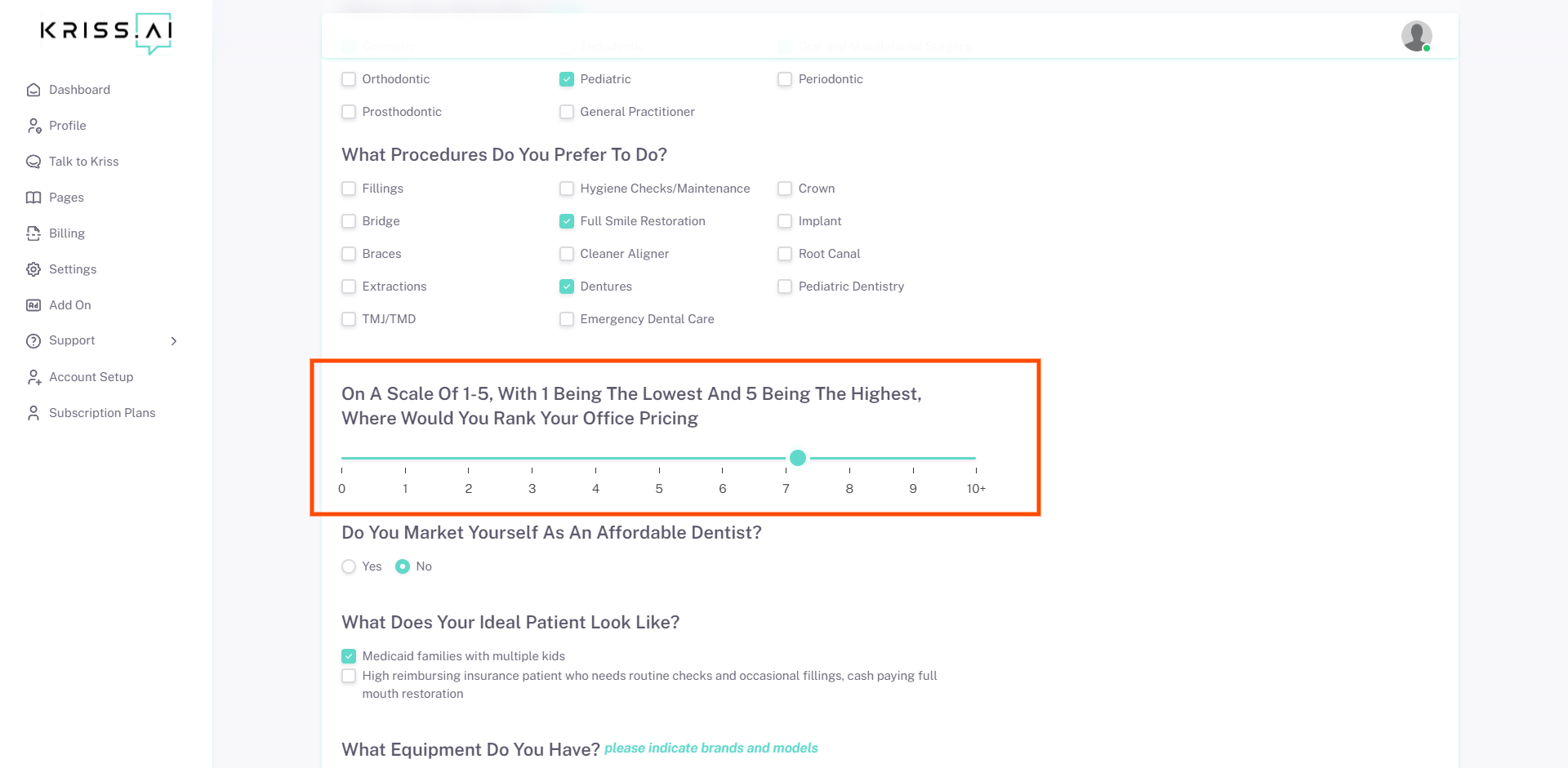Viewport: 1568px width, 768px height.
Task: Click the Support sidebar item
Action: click(x=72, y=340)
